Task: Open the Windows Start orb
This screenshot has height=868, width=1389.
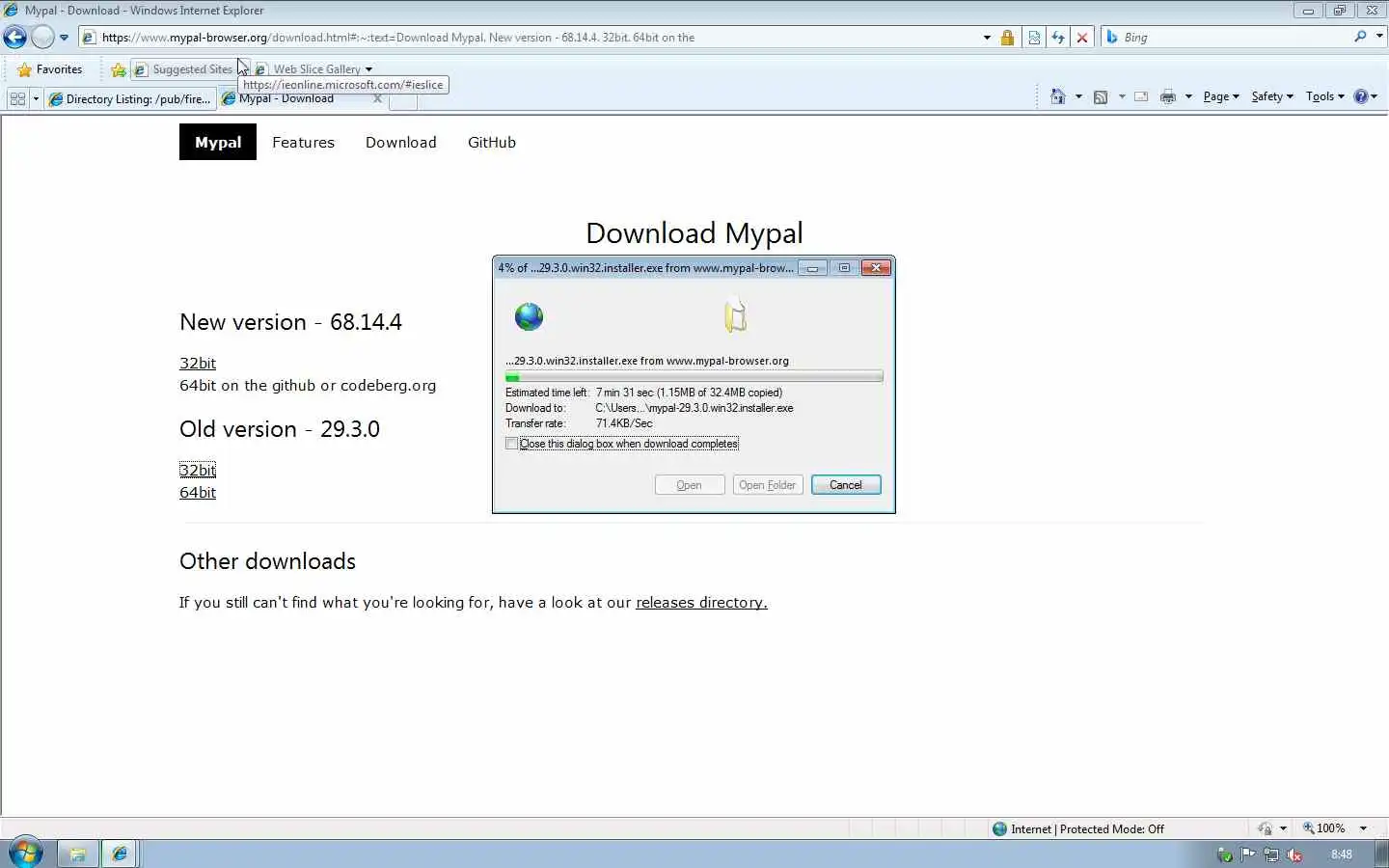Action: click(25, 854)
